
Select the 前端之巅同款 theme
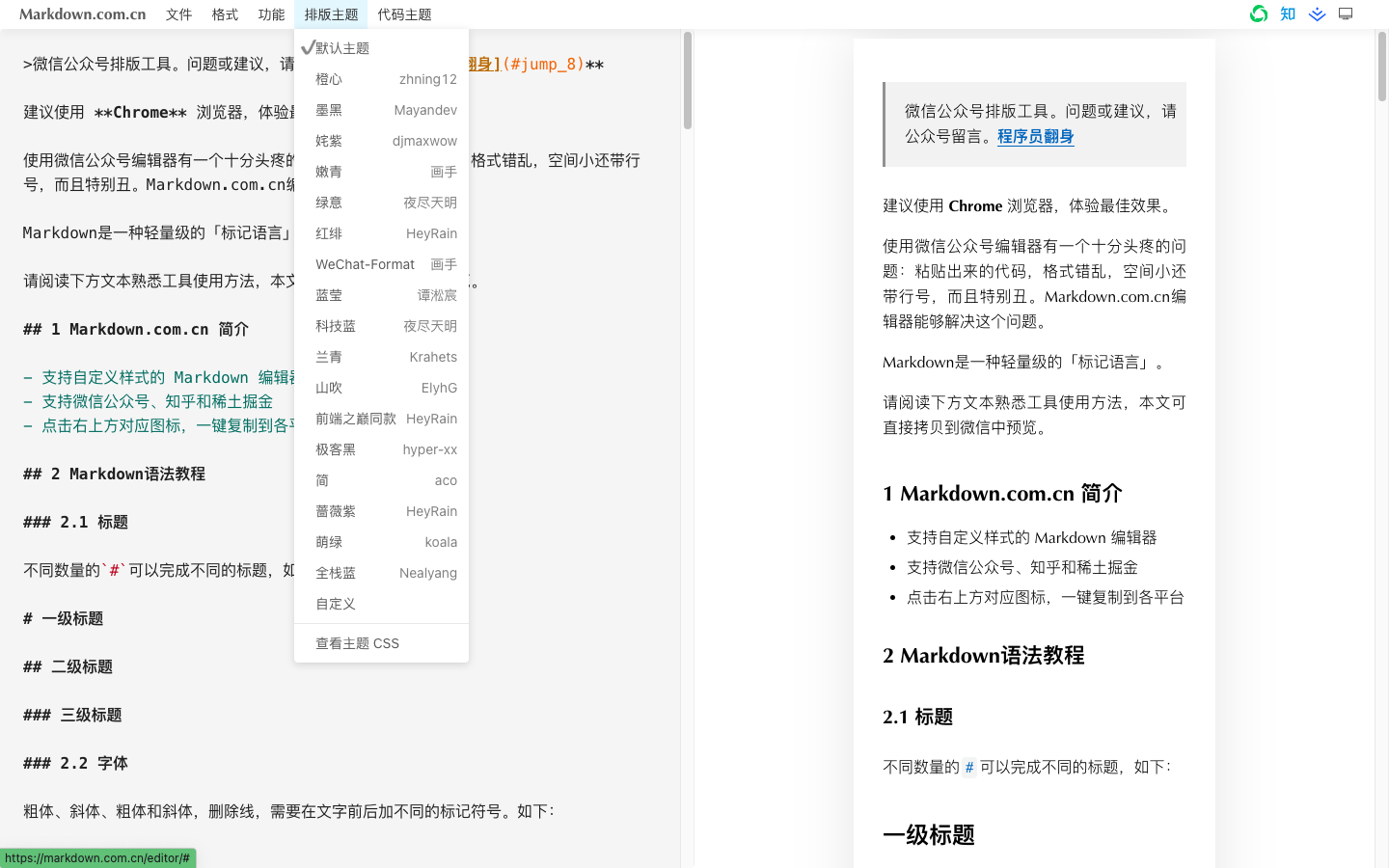click(381, 418)
